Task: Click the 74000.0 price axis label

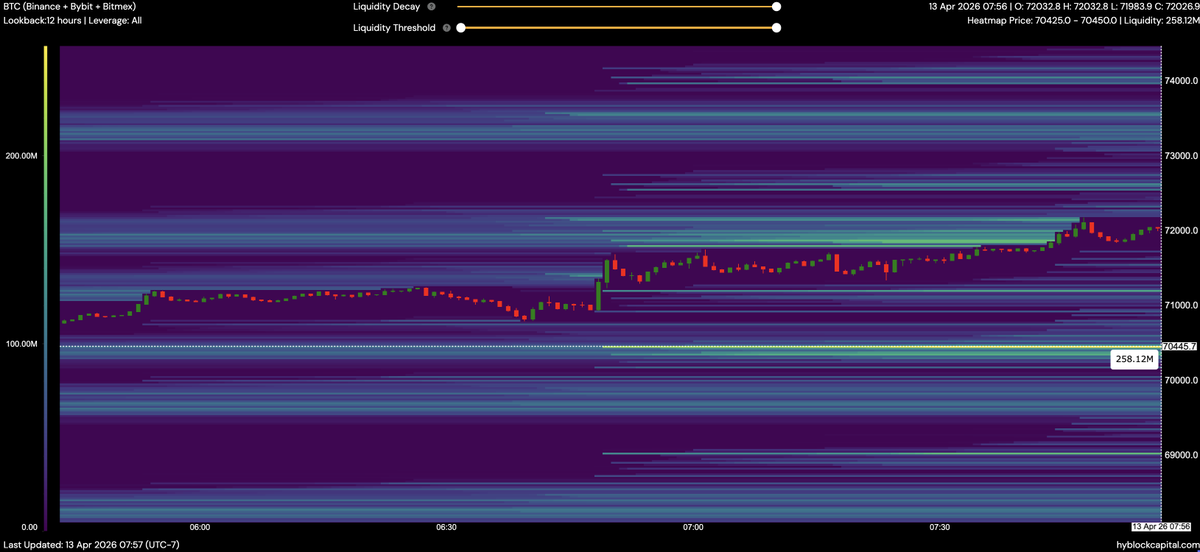Action: coord(1180,82)
